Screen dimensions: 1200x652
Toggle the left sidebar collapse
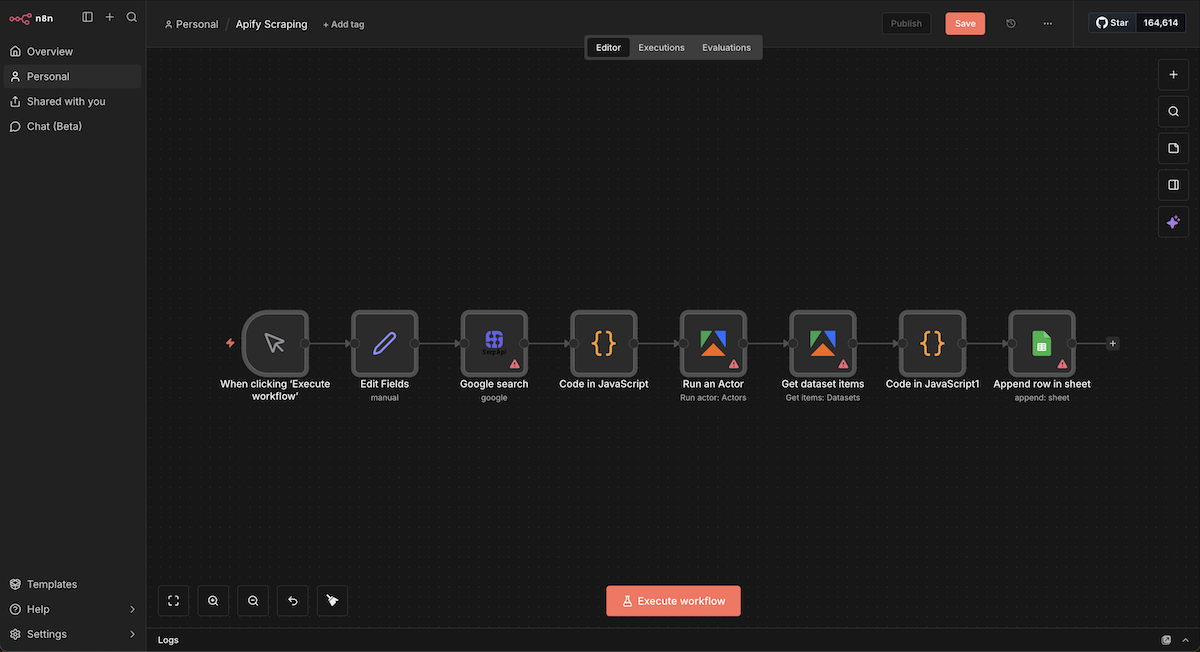click(x=88, y=17)
